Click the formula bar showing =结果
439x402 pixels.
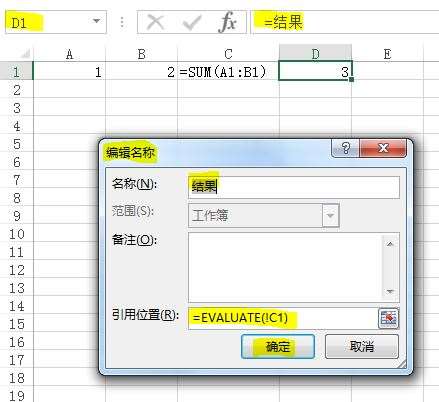345,22
